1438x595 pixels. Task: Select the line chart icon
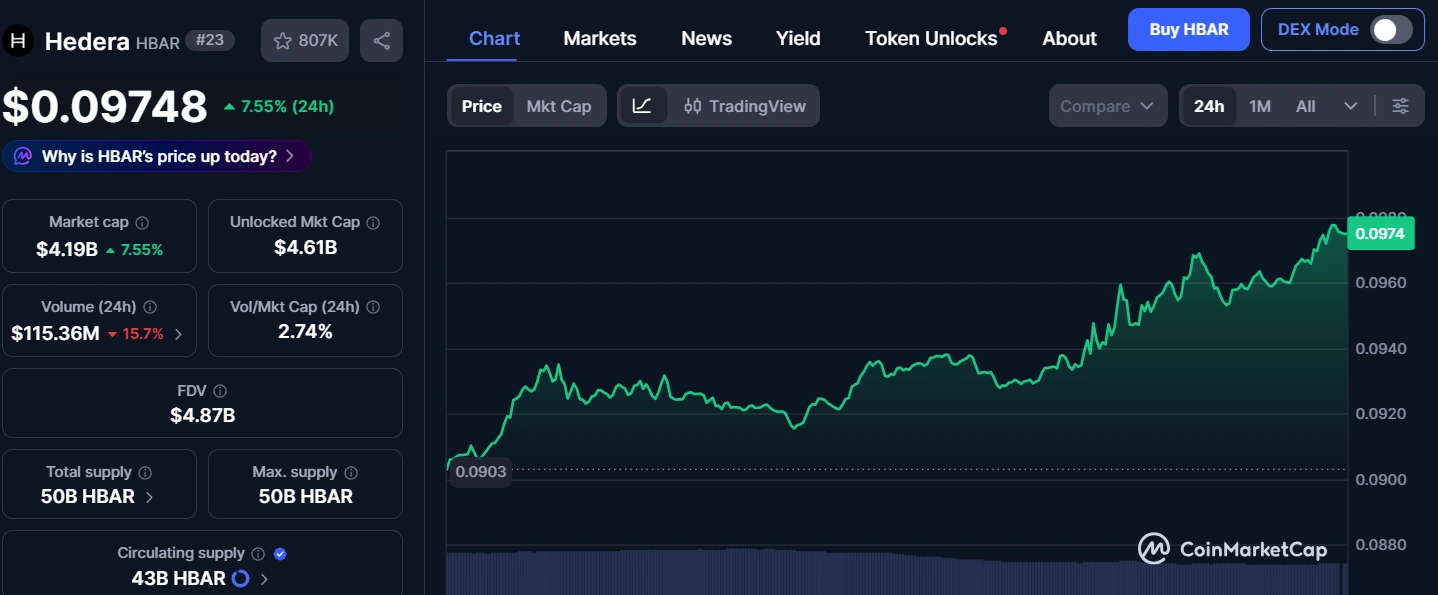(643, 106)
